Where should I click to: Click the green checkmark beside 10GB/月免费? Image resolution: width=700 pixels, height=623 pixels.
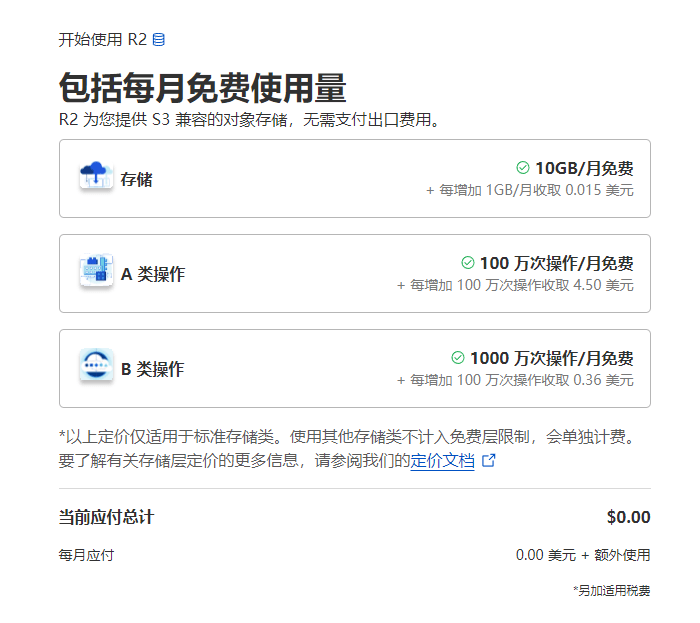point(522,168)
